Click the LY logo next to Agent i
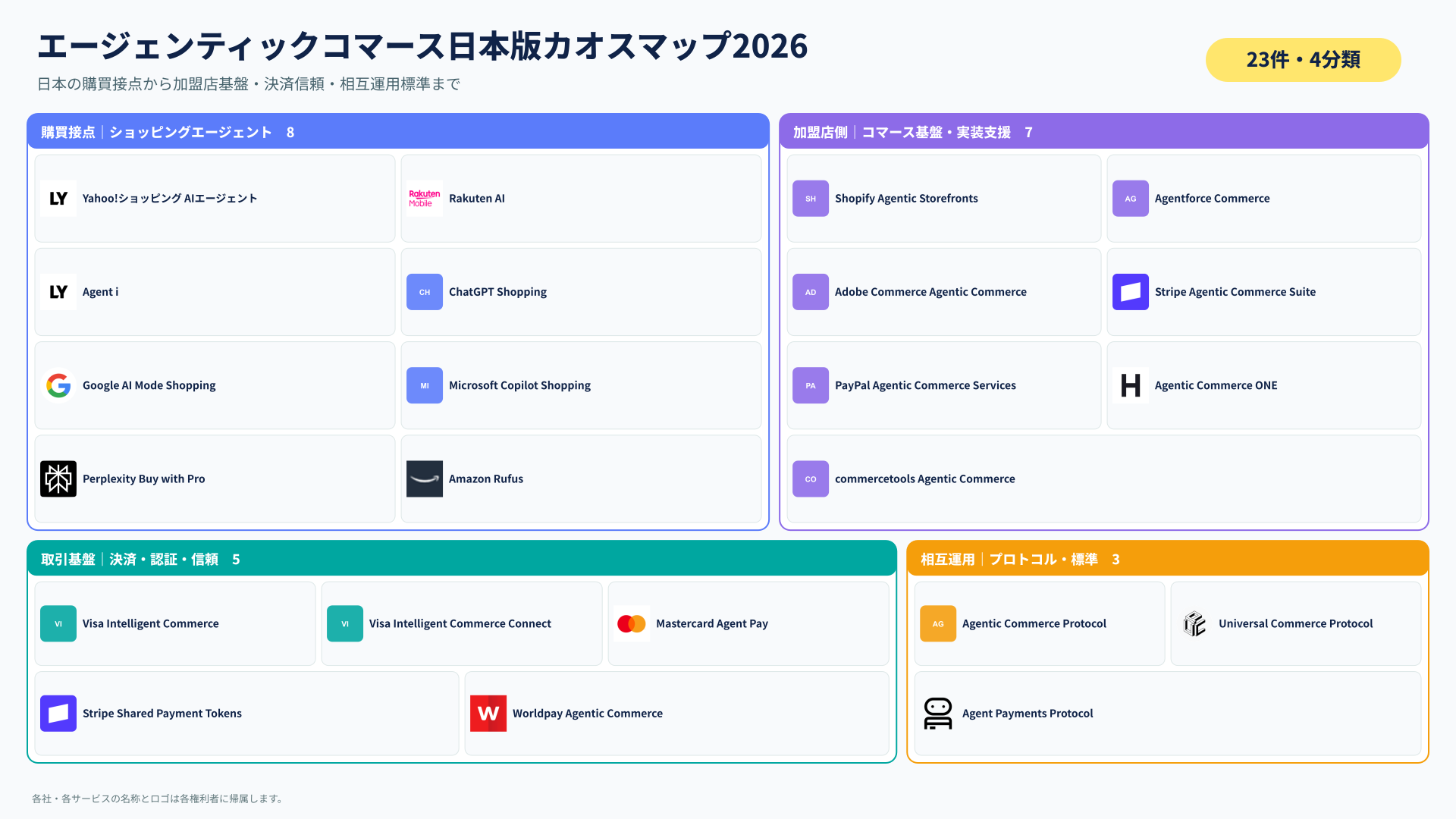1456x819 pixels. click(x=58, y=292)
